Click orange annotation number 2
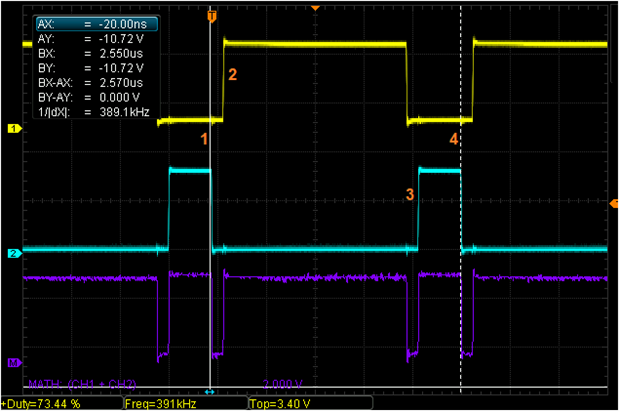619x412 pixels. 232,75
